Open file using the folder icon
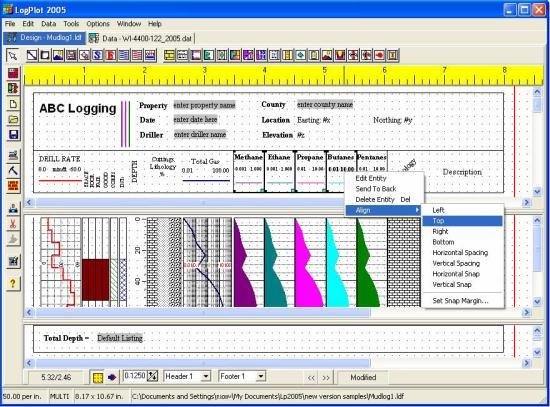 tap(13, 119)
